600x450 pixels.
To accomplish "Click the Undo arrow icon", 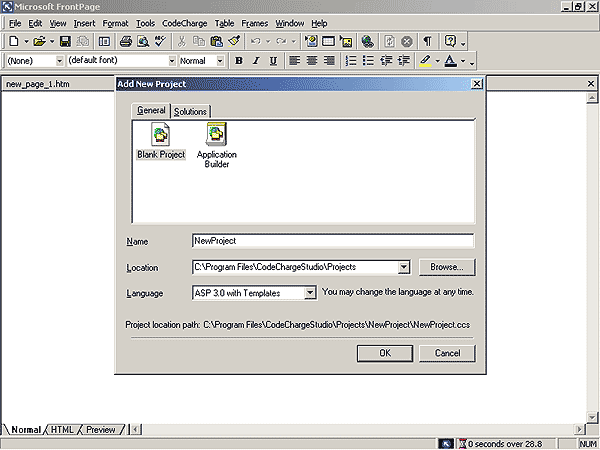I will tap(256, 41).
